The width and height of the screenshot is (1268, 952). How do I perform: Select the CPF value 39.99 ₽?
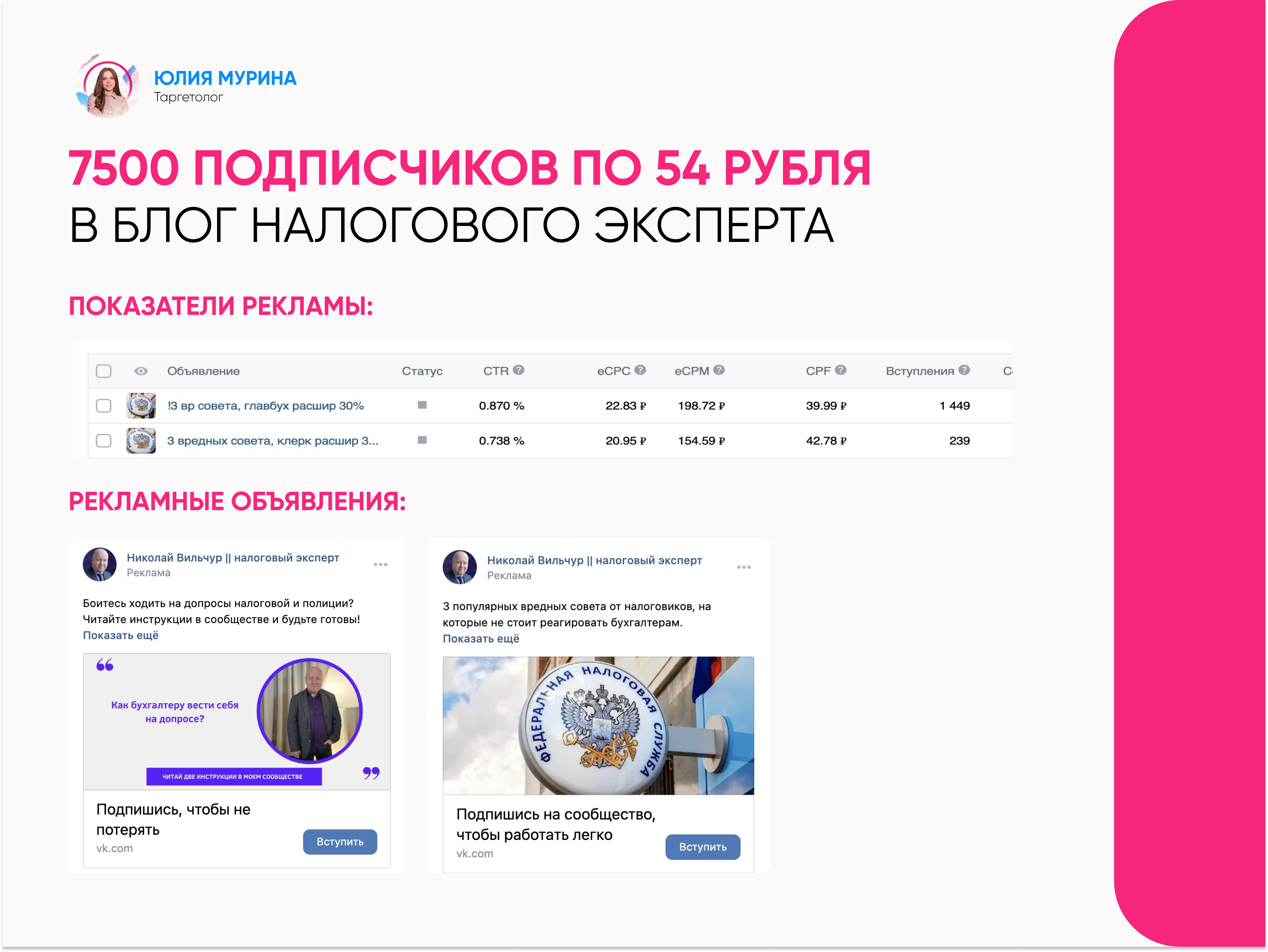pos(826,406)
